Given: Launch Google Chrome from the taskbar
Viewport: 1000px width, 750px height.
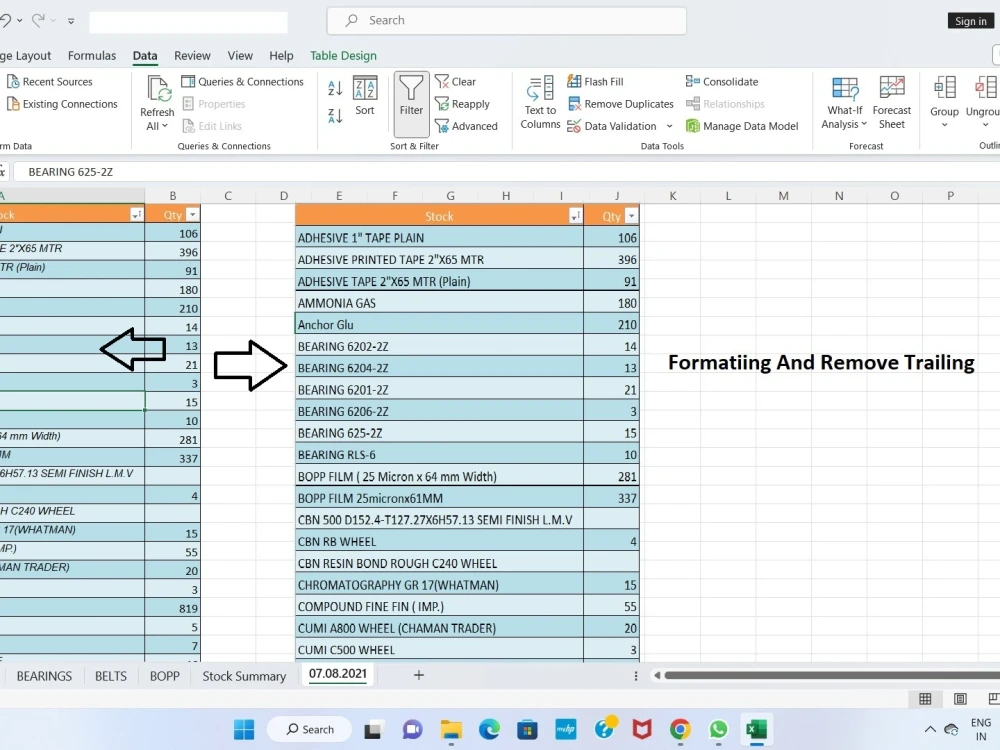Looking at the screenshot, I should point(680,729).
